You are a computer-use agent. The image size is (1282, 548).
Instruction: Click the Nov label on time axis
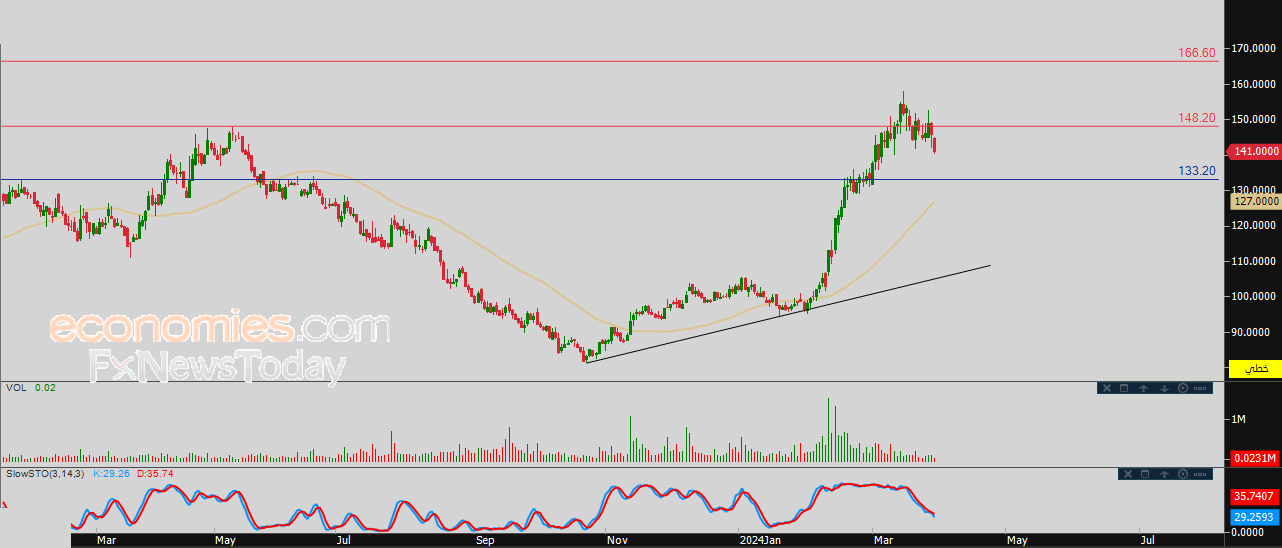[617, 540]
